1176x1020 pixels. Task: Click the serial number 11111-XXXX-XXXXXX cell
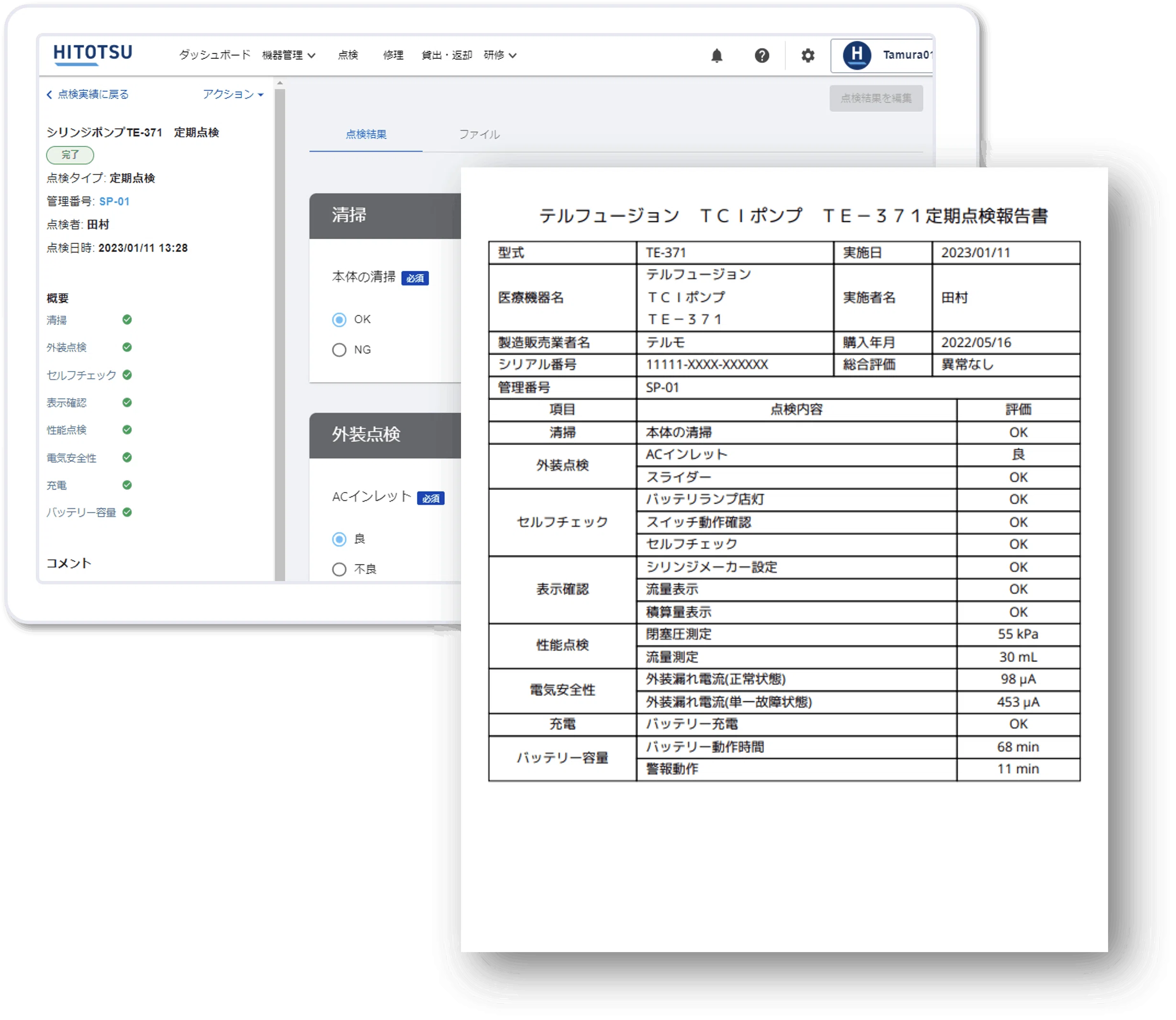tap(734, 364)
